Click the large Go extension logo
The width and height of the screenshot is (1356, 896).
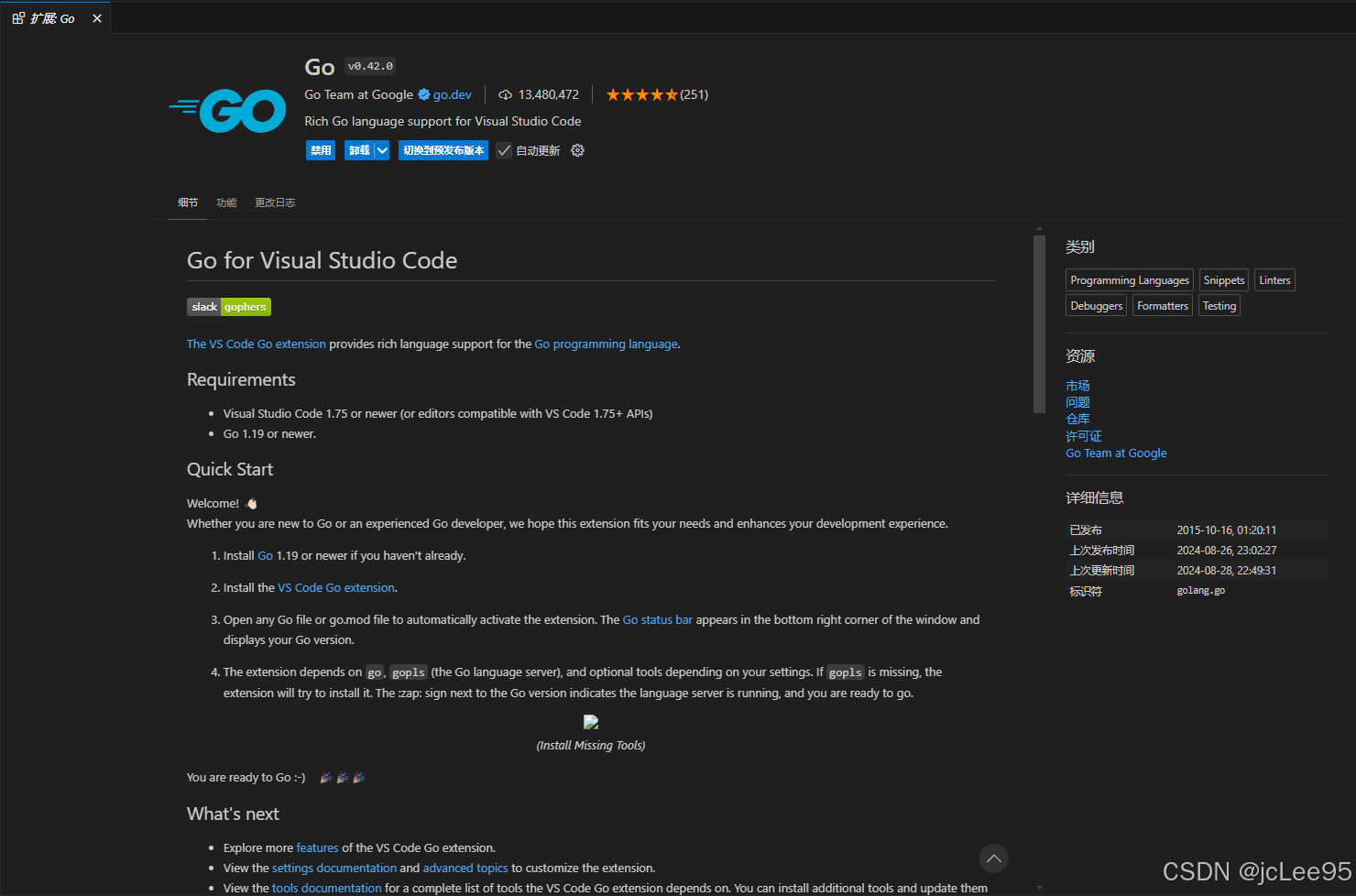[x=227, y=111]
